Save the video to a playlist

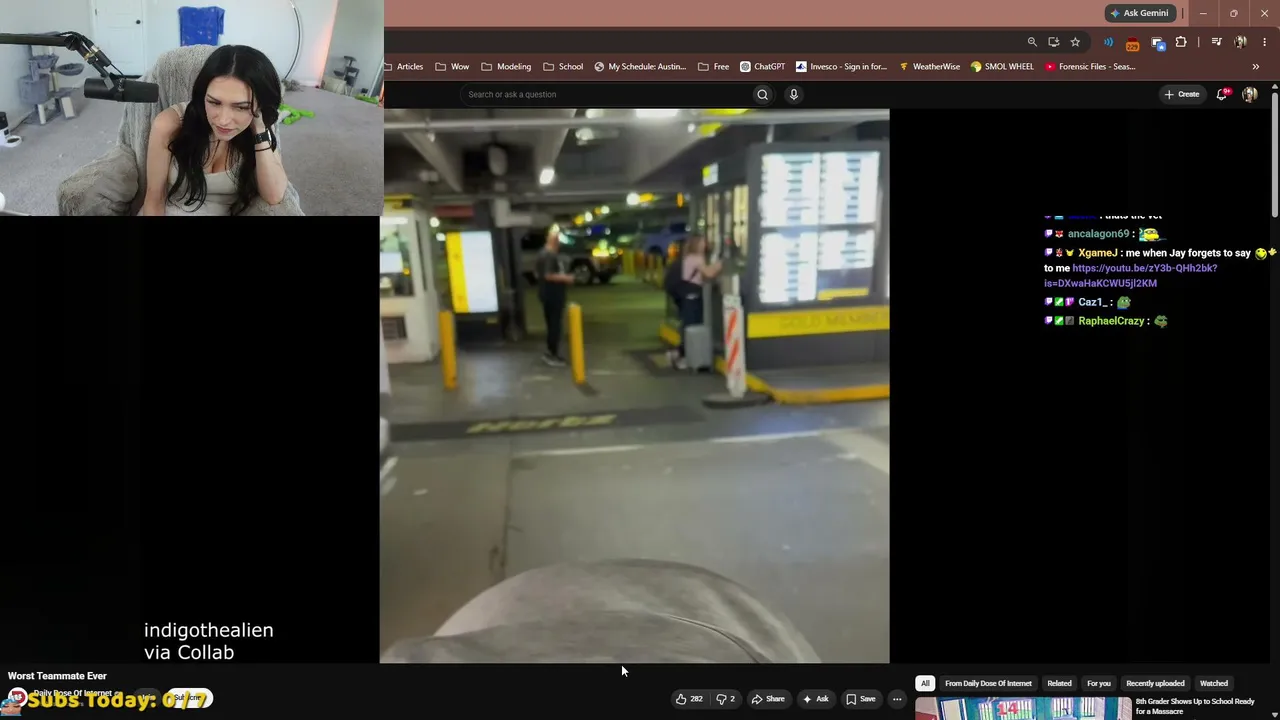point(861,699)
